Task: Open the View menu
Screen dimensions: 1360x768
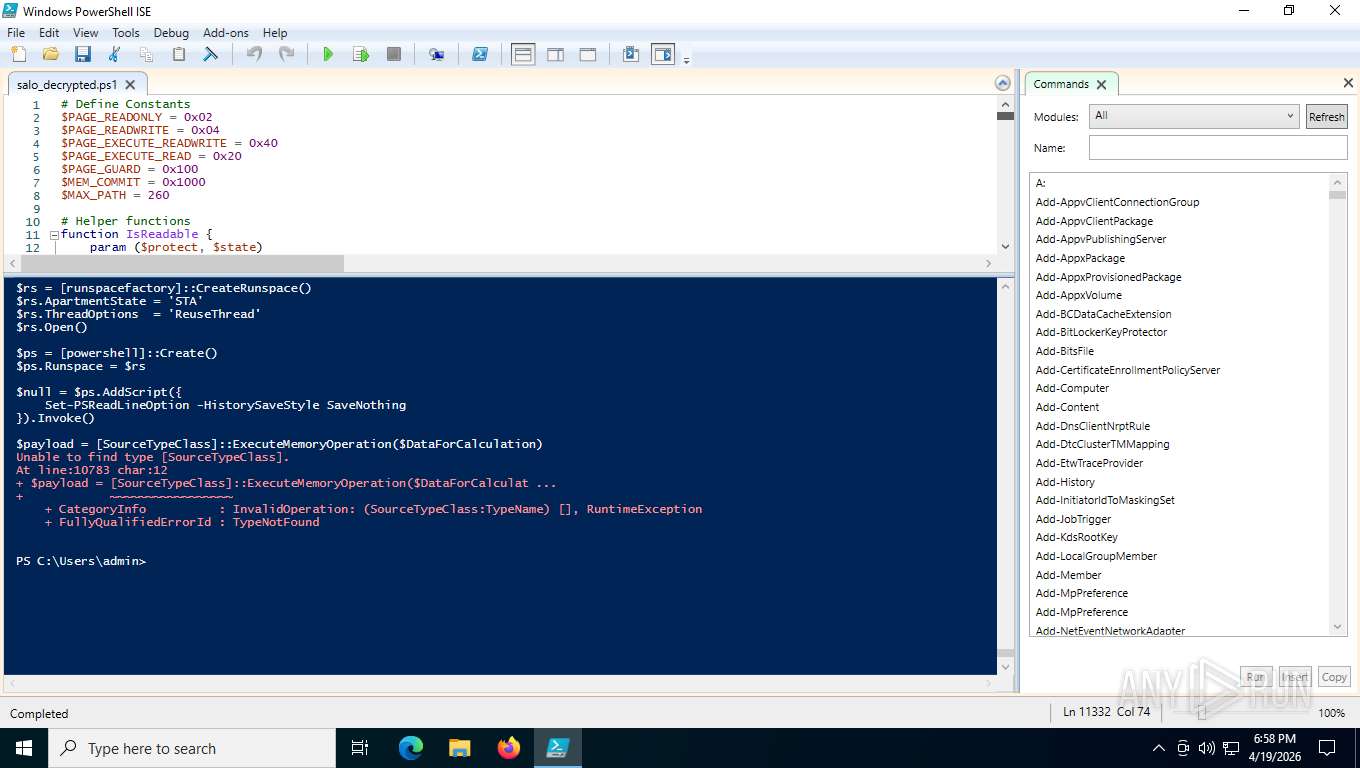Action: [x=86, y=33]
